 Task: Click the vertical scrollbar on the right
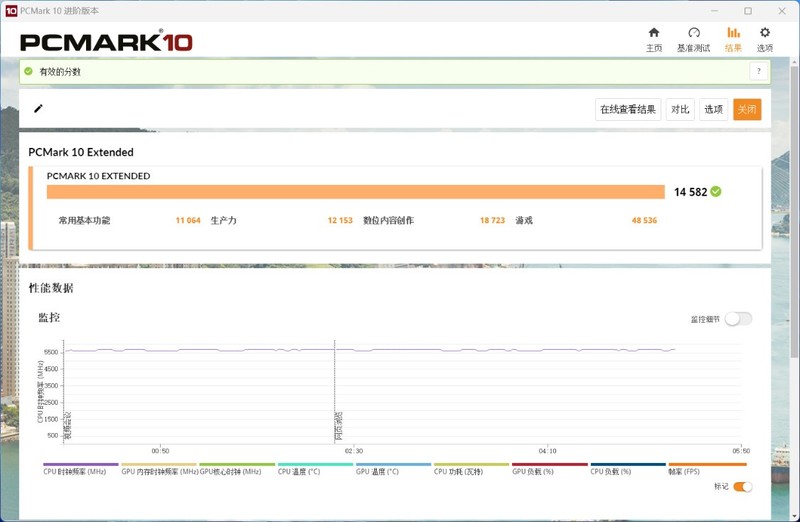coord(794,214)
